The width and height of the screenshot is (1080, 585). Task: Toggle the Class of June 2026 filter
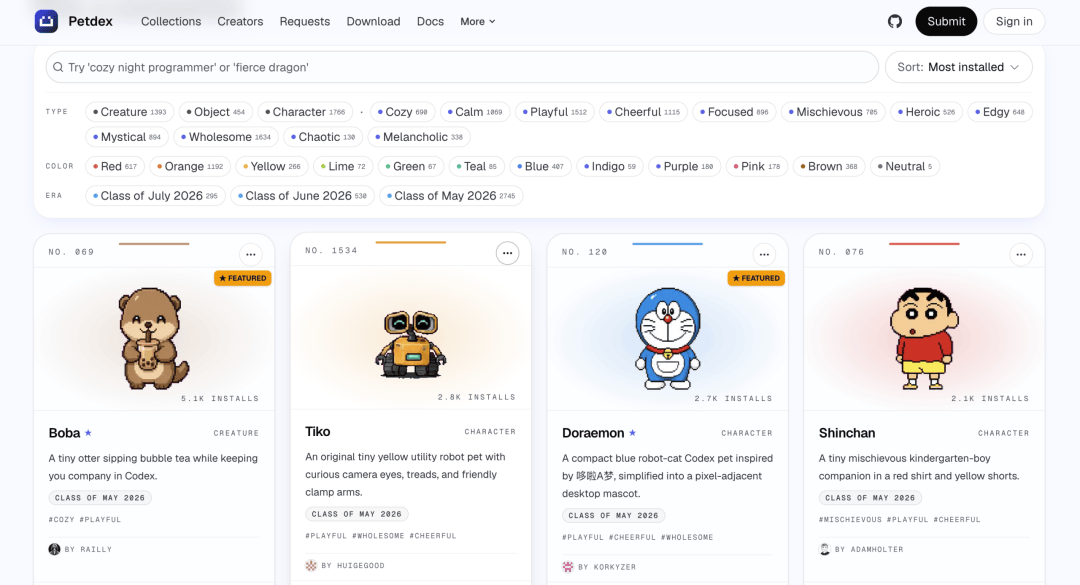click(302, 196)
